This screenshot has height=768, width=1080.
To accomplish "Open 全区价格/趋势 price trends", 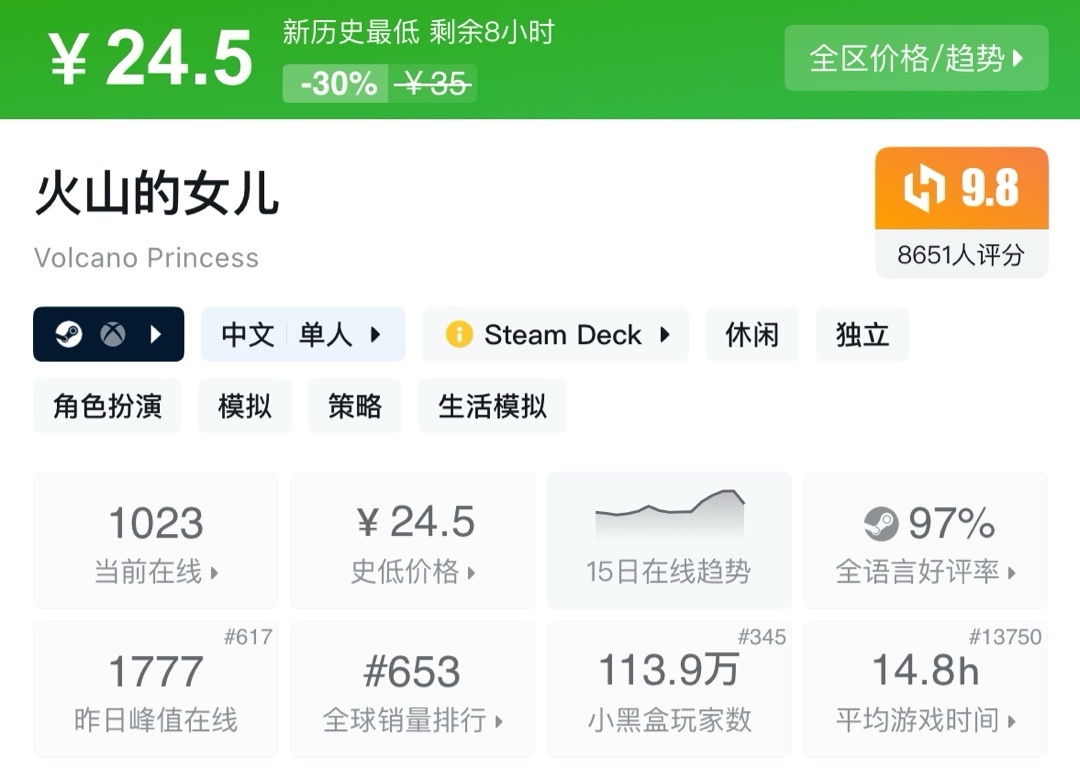I will (x=916, y=58).
